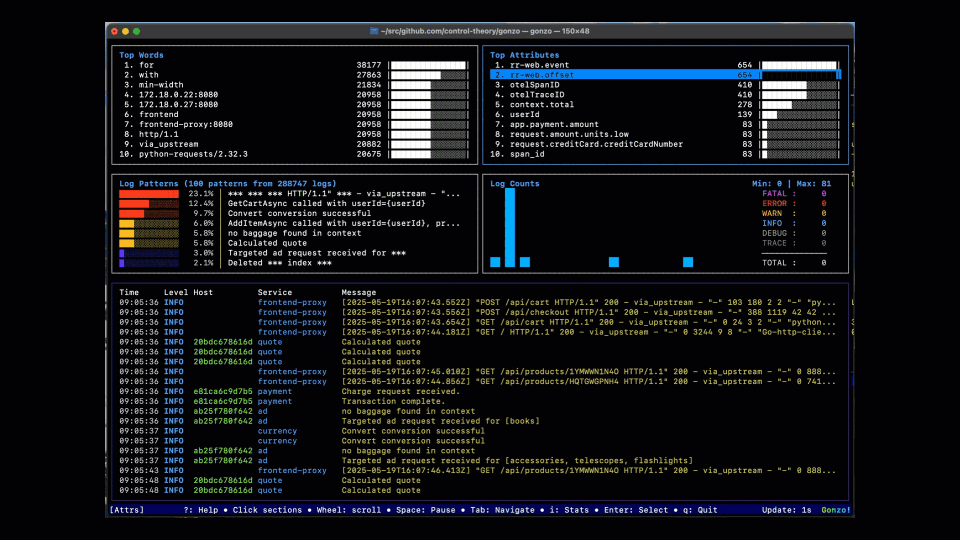Viewport: 960px width, 540px height.
Task: Click the 'Space: Pause' status bar hint
Action: pyautogui.click(x=426, y=510)
